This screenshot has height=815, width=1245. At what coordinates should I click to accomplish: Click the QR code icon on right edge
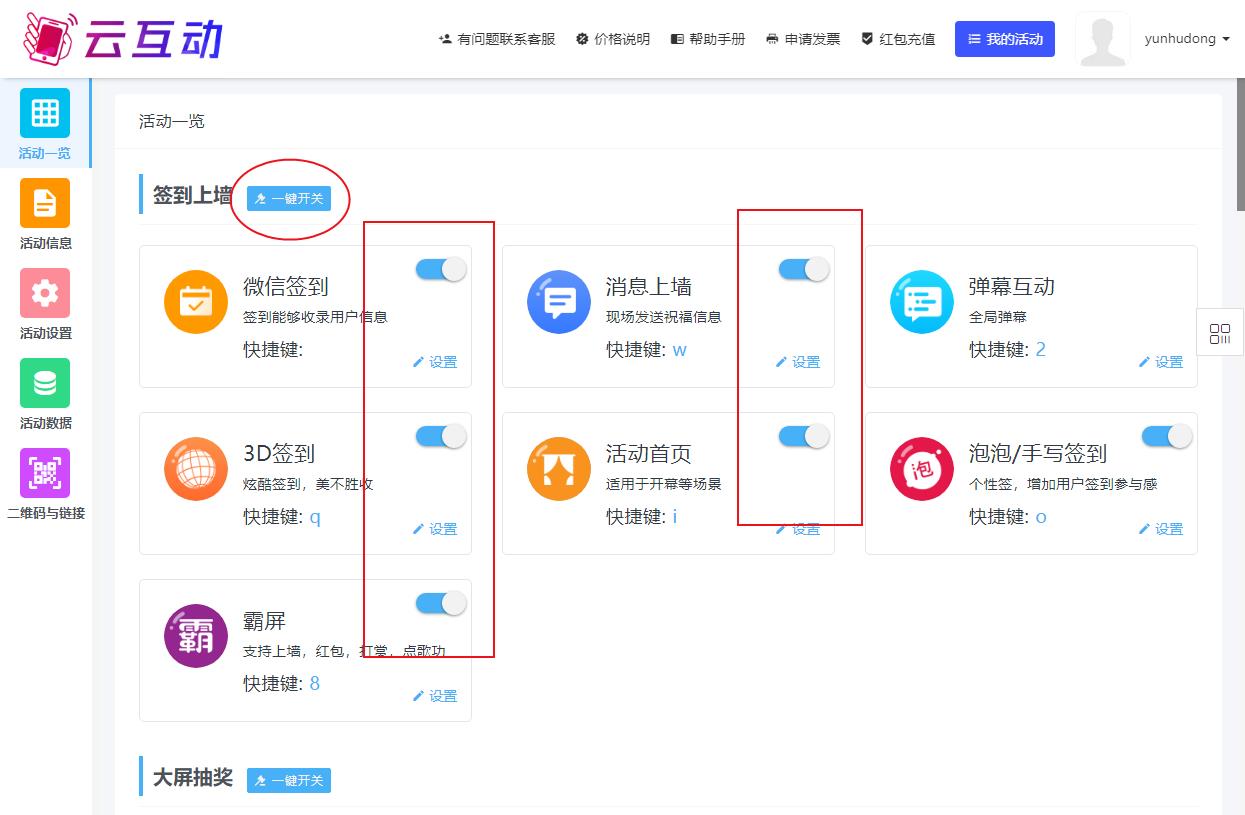1220,333
